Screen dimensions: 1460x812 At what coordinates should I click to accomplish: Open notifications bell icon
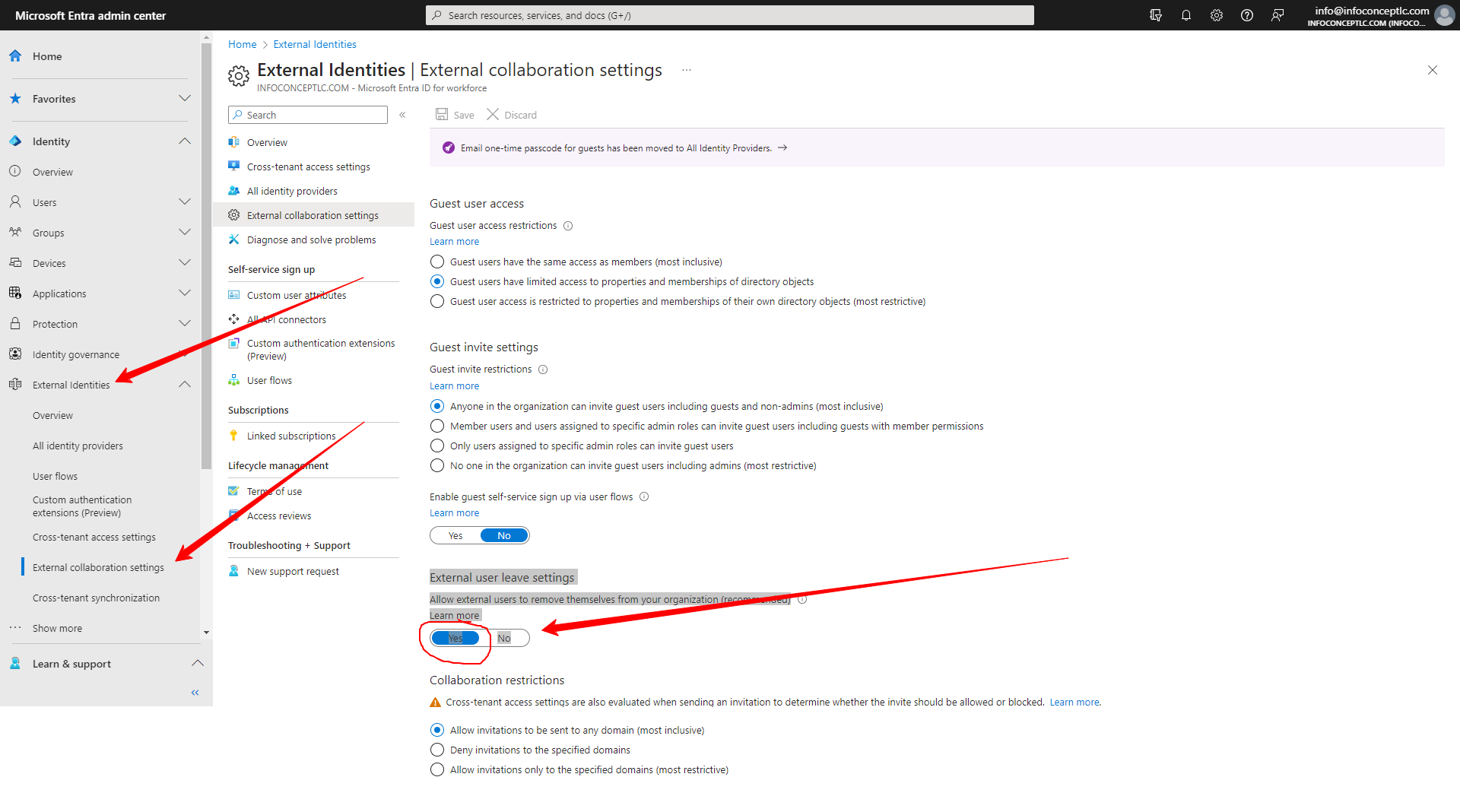pos(1186,15)
